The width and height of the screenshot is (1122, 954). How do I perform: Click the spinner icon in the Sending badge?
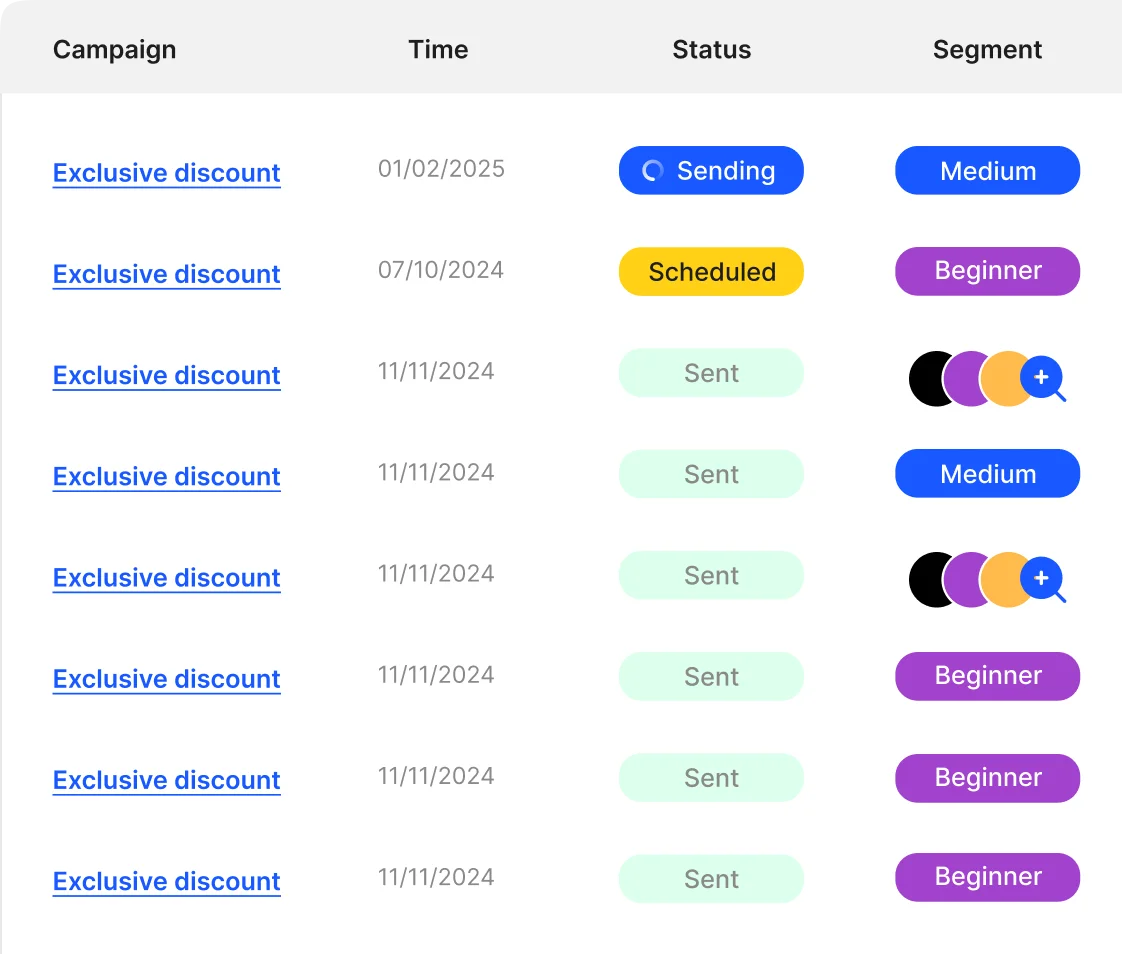click(652, 171)
